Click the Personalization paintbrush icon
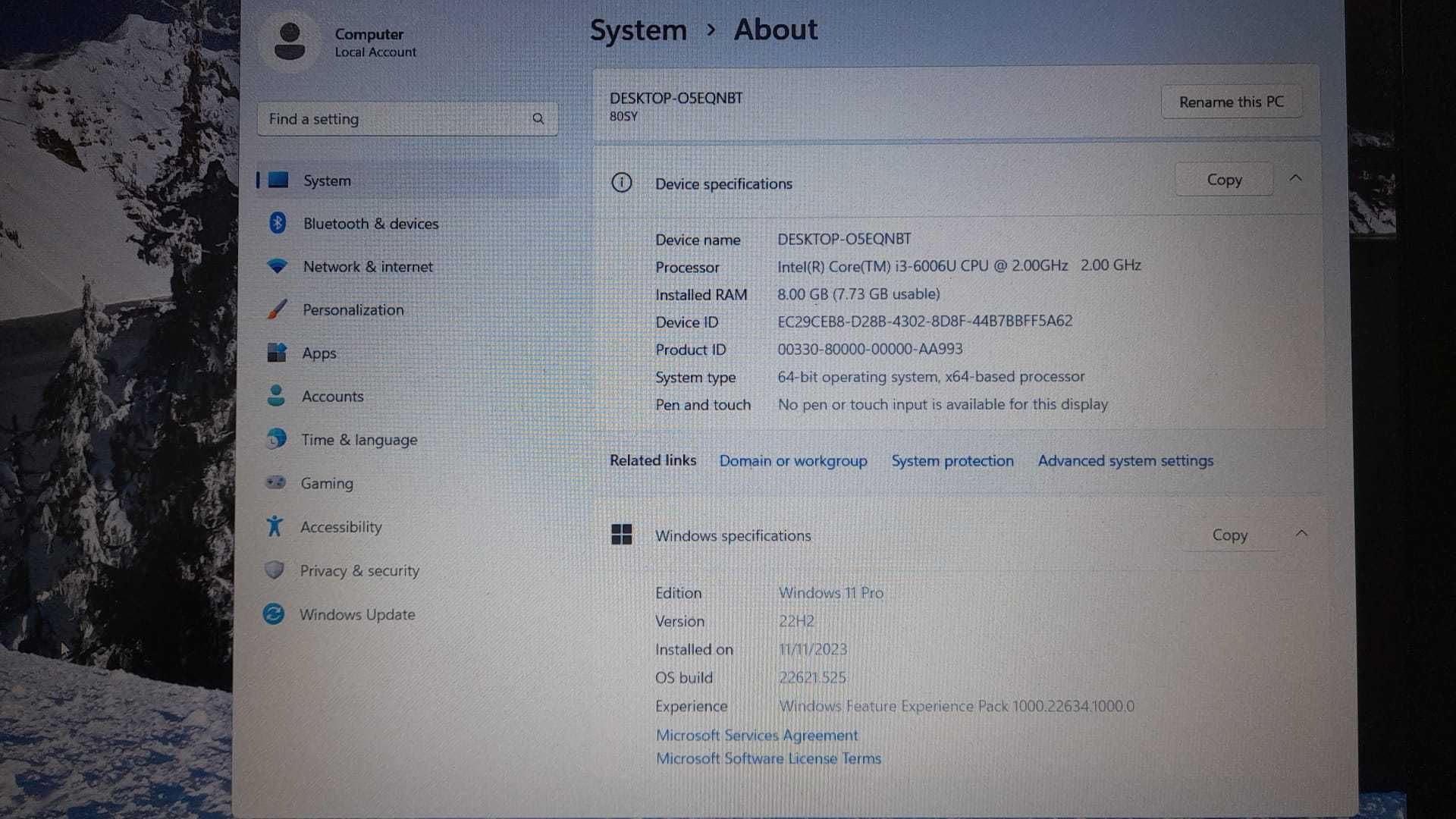The width and height of the screenshot is (1456, 819). [277, 309]
